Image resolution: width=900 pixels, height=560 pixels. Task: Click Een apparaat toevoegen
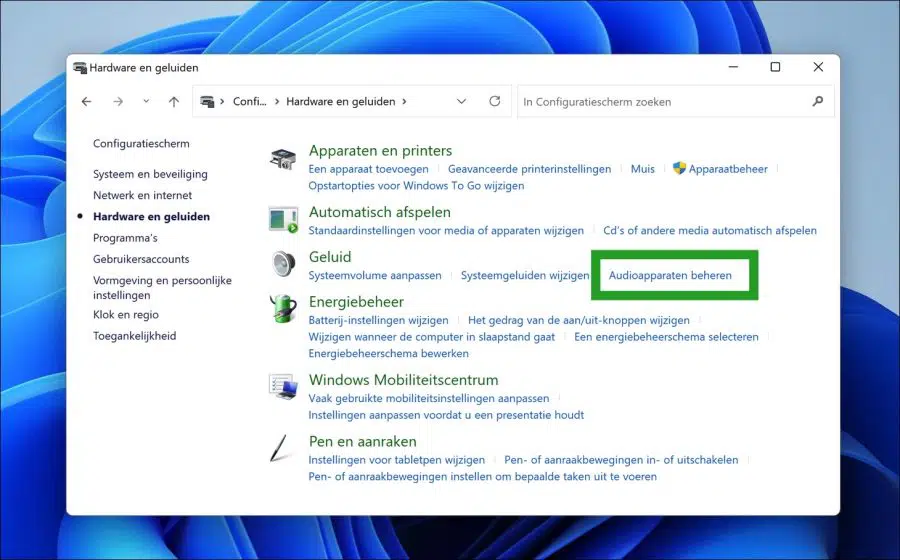pyautogui.click(x=368, y=169)
